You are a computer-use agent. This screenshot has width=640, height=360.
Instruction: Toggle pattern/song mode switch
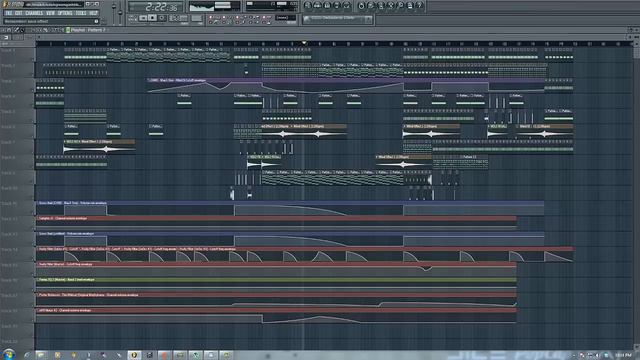pyautogui.click(x=133, y=18)
